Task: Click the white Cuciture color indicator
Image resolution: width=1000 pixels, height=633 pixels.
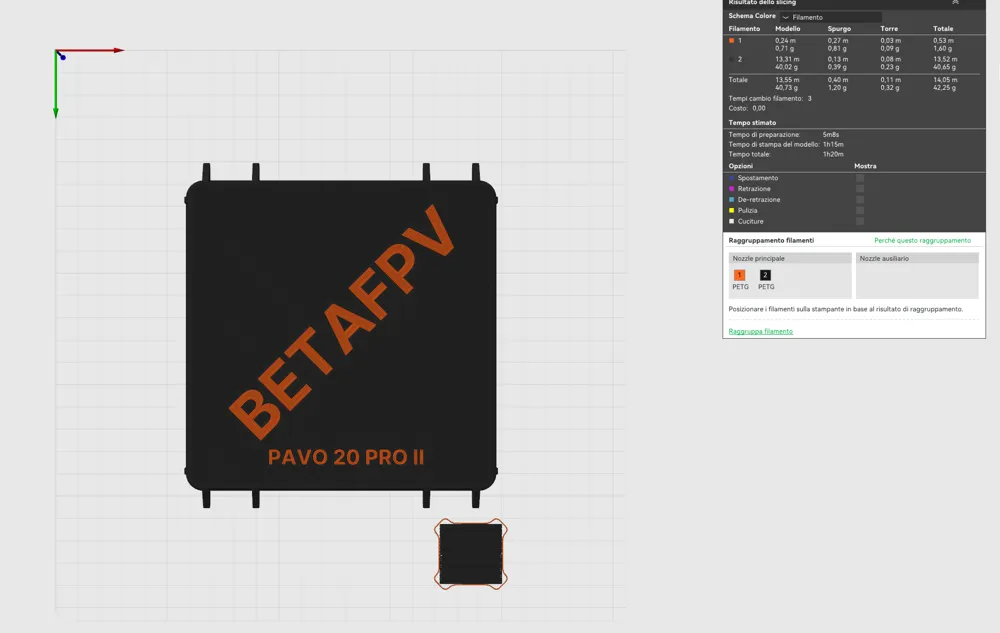Action: (x=732, y=221)
